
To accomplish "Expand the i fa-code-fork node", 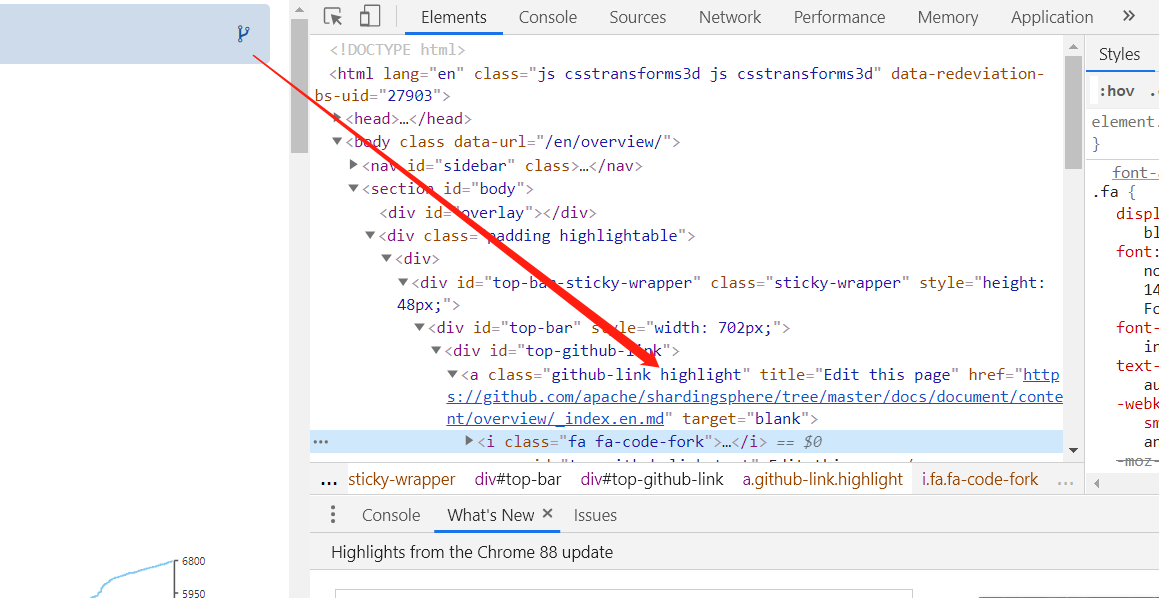I will [x=469, y=441].
